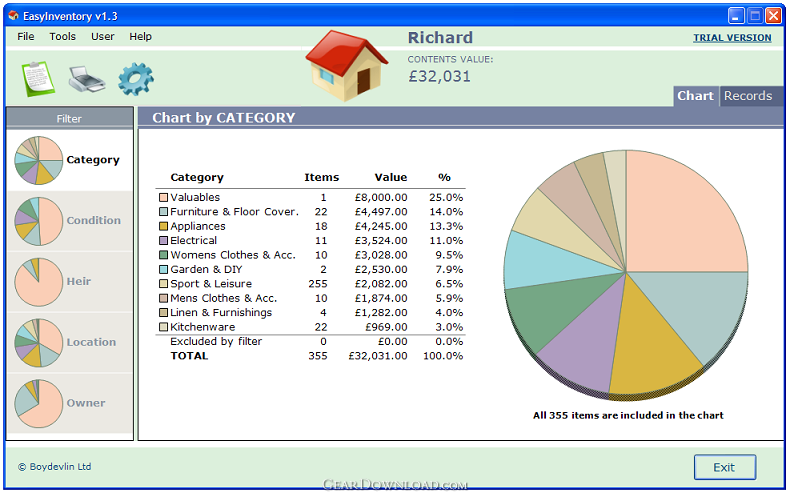Image resolution: width=790 pixels, height=493 pixels.
Task: Select the Condition filter pie chart
Action: point(39,221)
